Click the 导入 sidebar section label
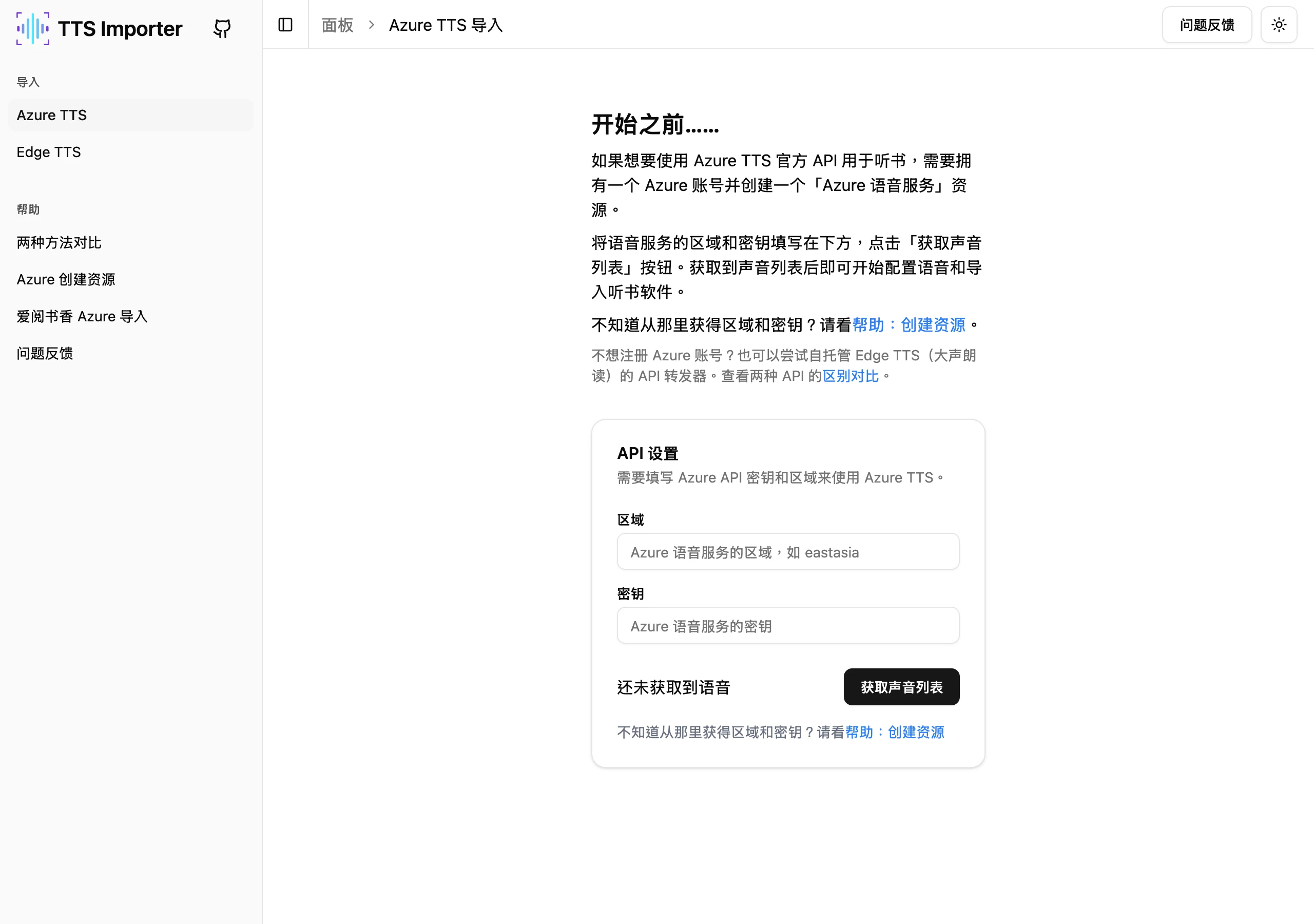 coord(28,82)
